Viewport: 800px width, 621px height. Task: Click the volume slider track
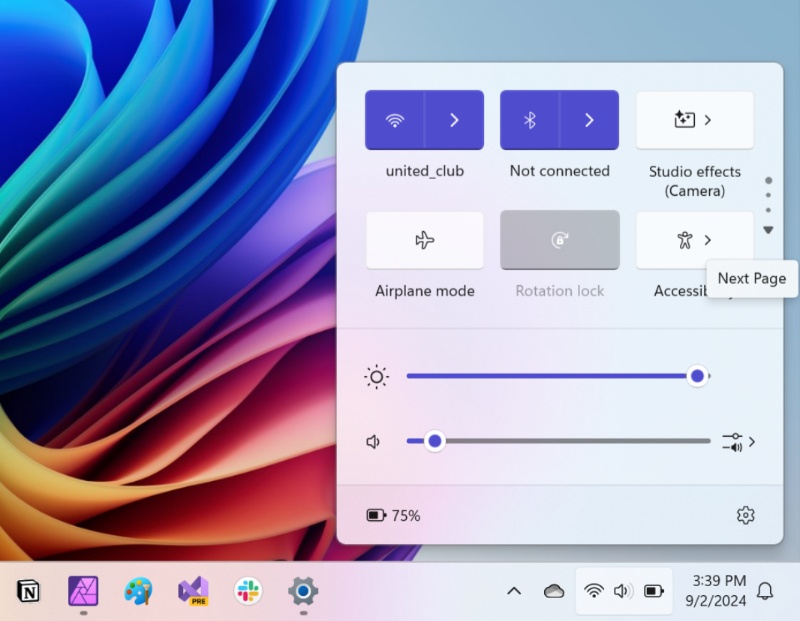[570, 441]
